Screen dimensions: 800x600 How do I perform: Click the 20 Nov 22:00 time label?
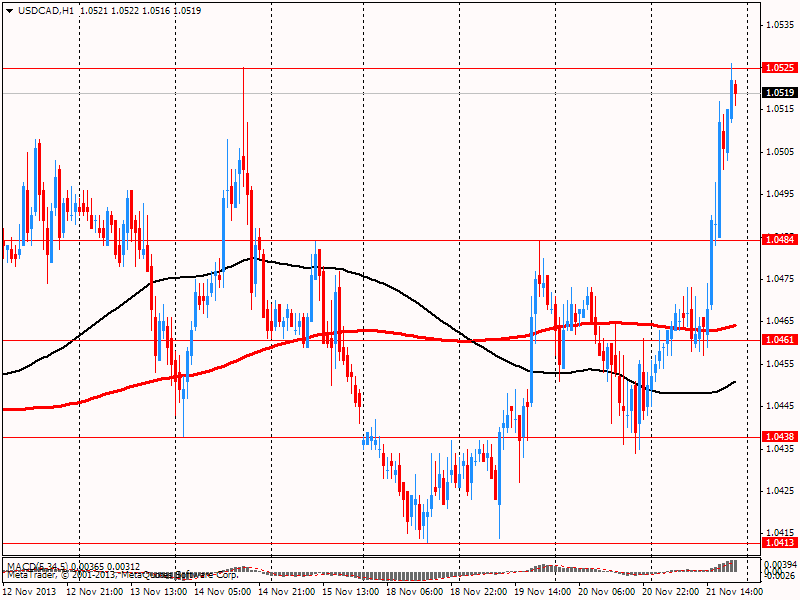671,592
